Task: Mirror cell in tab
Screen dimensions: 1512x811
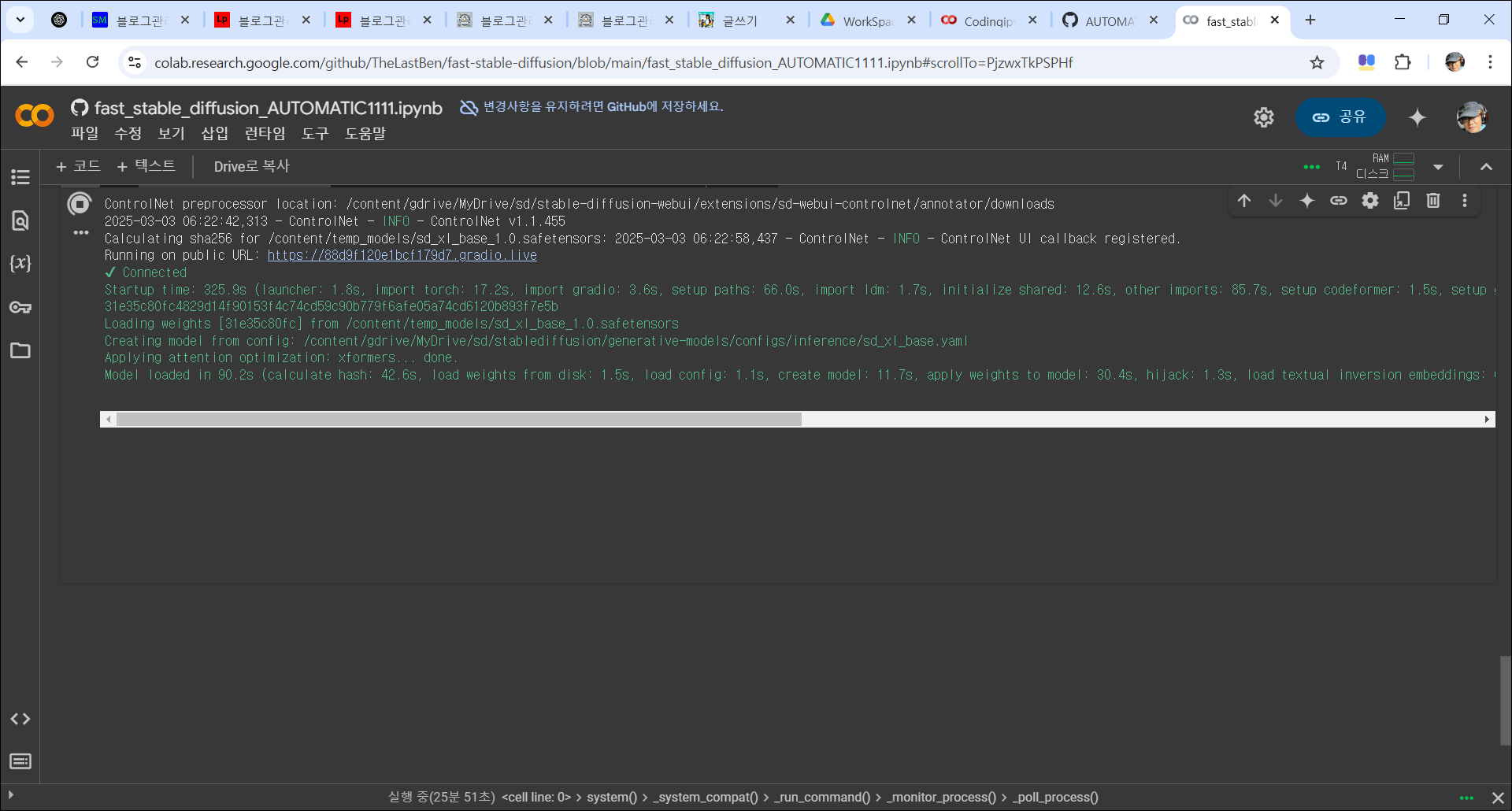Action: [1402, 201]
